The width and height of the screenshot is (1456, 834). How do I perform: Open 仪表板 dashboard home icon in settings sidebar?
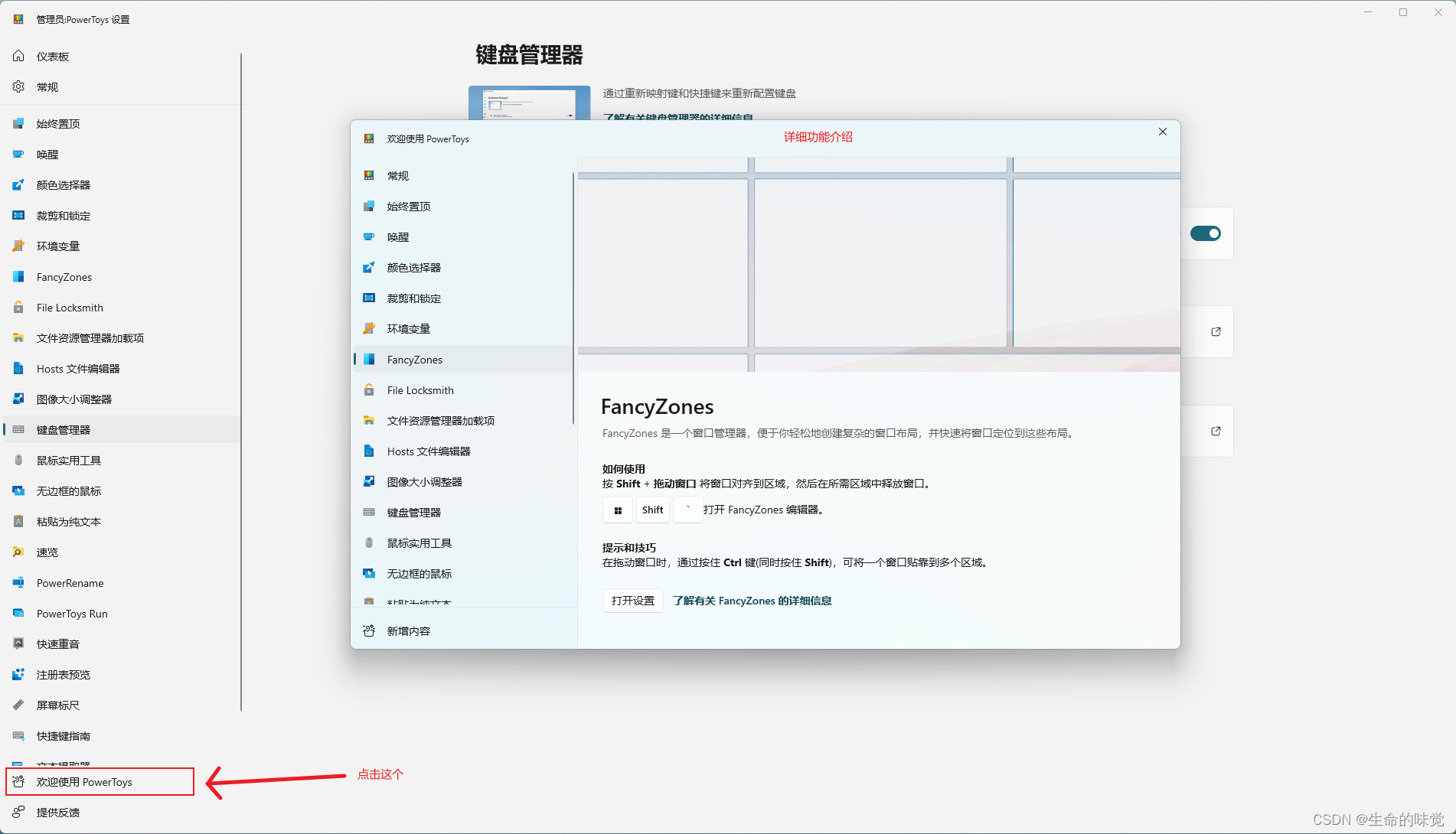18,56
